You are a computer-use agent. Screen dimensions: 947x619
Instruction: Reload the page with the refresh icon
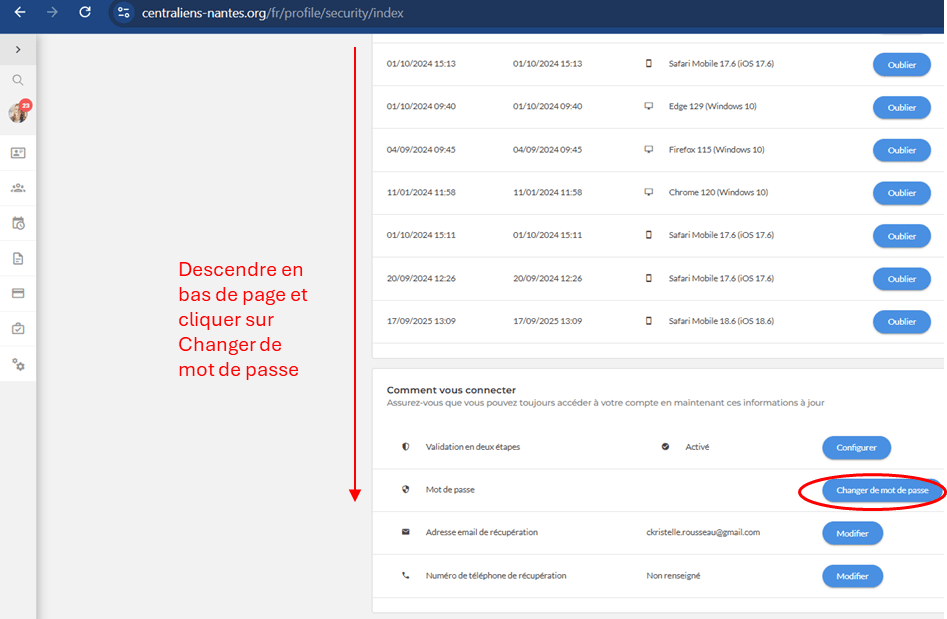click(x=85, y=13)
